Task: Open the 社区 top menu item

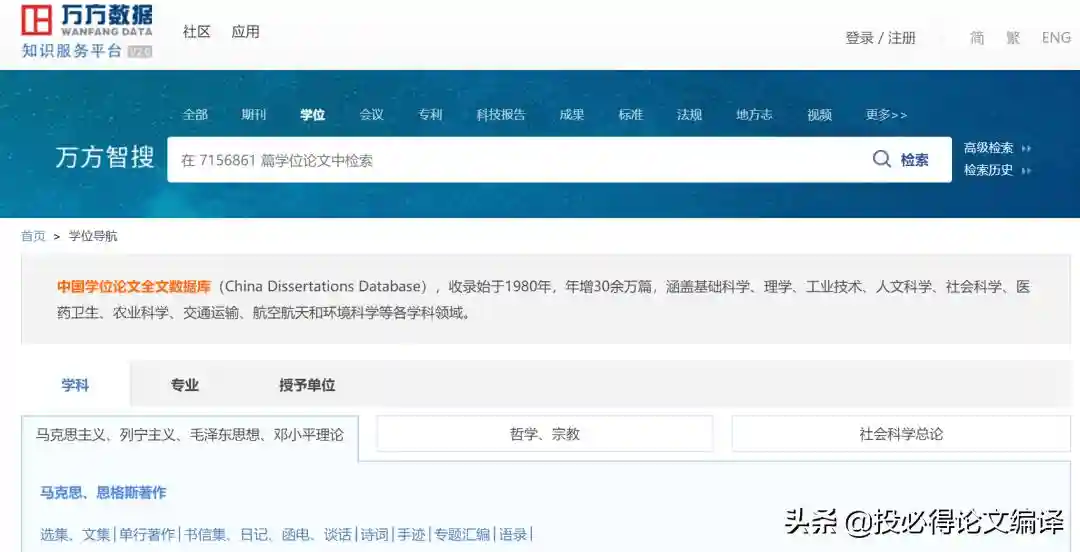Action: click(x=197, y=32)
